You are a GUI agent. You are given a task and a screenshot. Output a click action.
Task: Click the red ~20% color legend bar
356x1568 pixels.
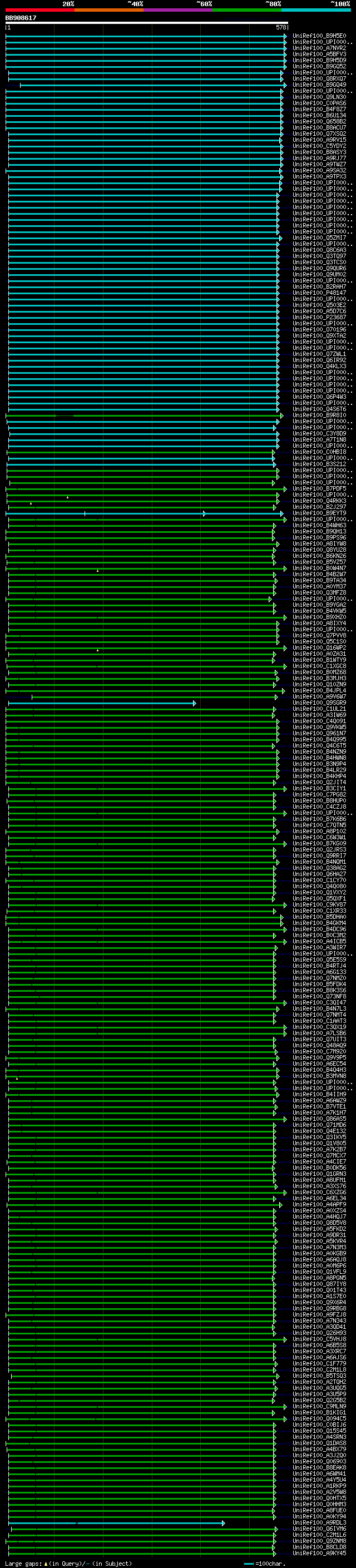pyautogui.click(x=40, y=10)
